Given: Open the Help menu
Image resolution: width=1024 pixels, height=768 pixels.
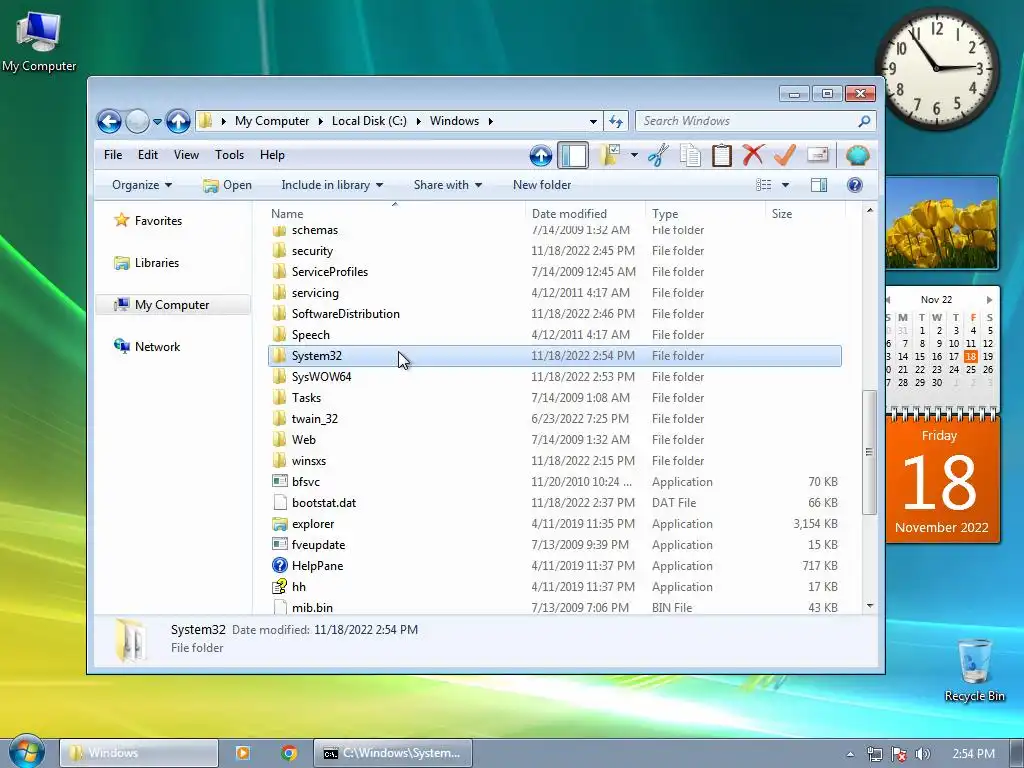Looking at the screenshot, I should [272, 155].
